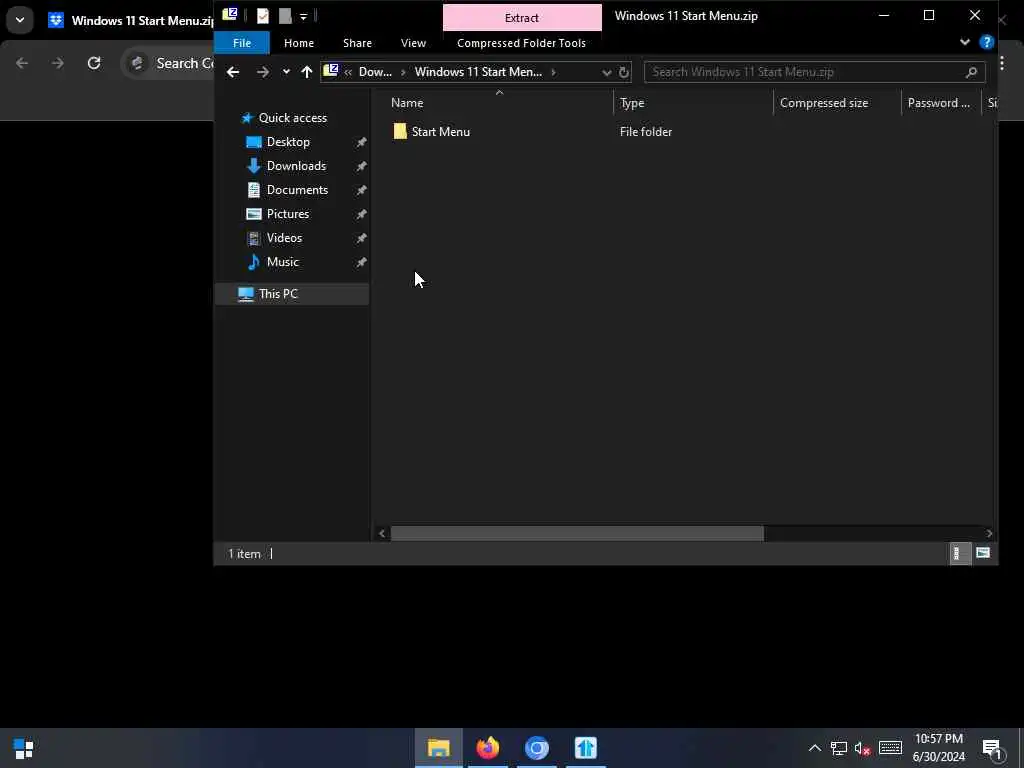This screenshot has width=1024, height=768.
Task: Open the Compressed Folder Tools tab
Action: tap(521, 43)
